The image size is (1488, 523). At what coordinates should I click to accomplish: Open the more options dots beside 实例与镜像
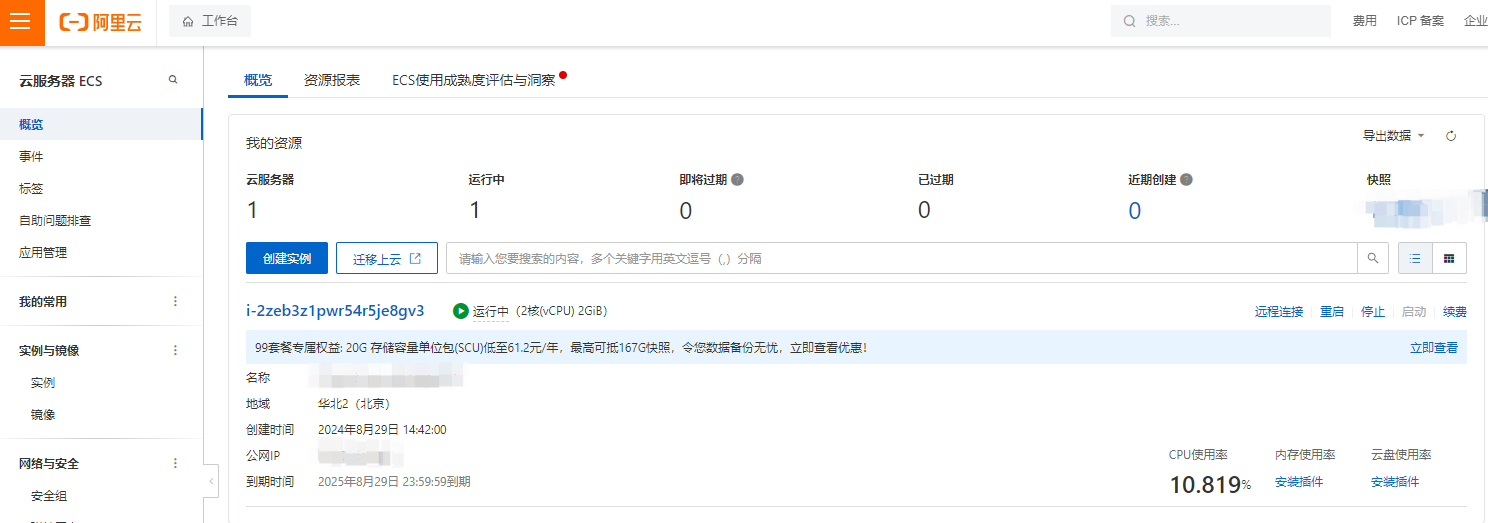[x=176, y=350]
